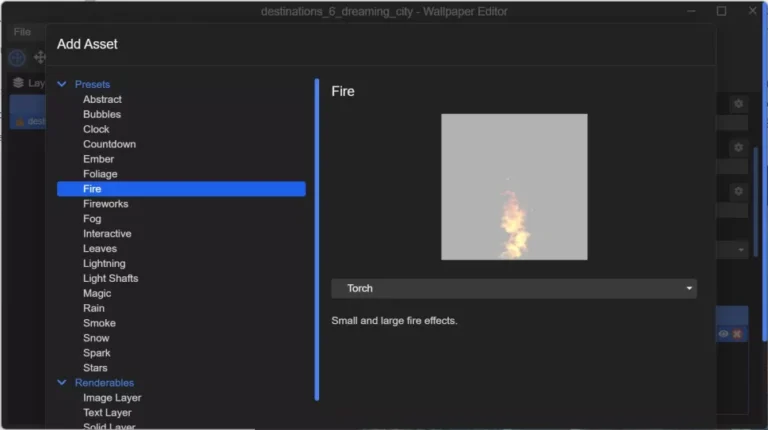Click the circular globe tool icon in toolbar

pyautogui.click(x=17, y=58)
